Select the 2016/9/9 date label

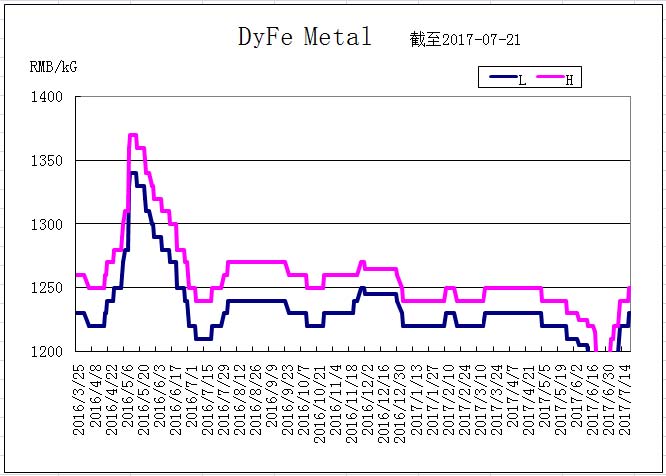[272, 396]
